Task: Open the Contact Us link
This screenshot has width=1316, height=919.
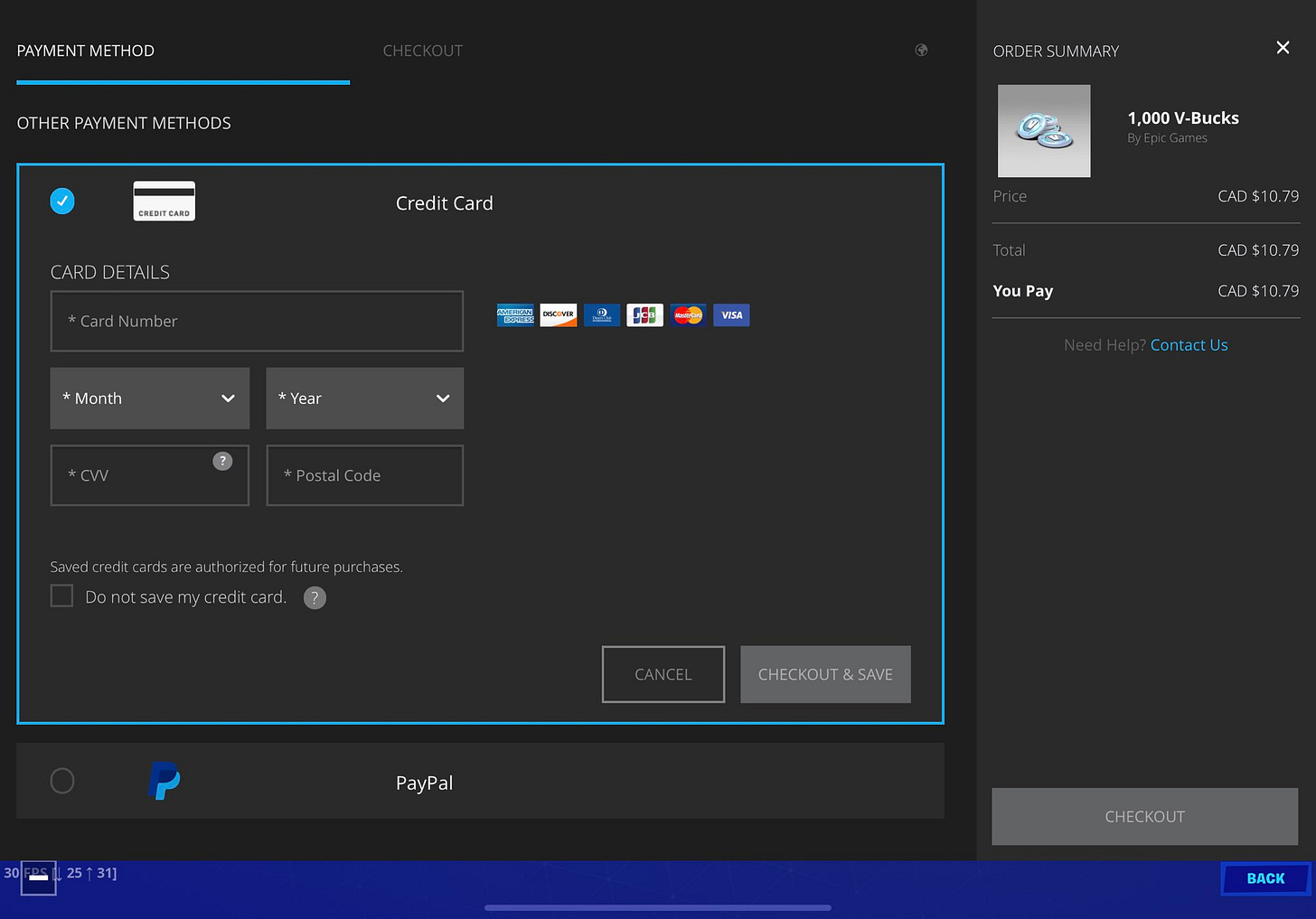Action: point(1189,345)
